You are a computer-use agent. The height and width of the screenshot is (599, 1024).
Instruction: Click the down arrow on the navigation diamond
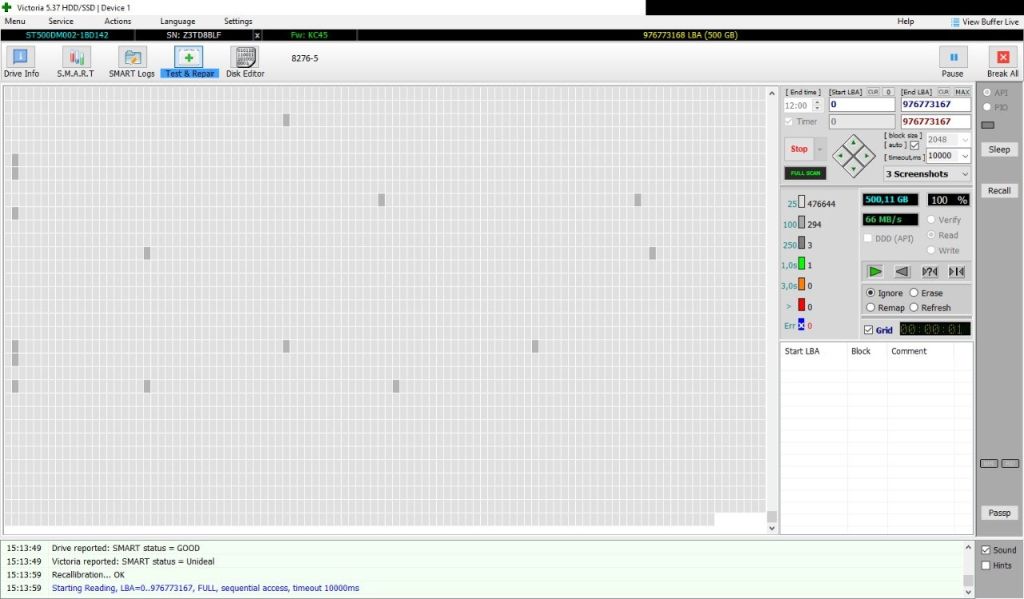pyautogui.click(x=854, y=169)
